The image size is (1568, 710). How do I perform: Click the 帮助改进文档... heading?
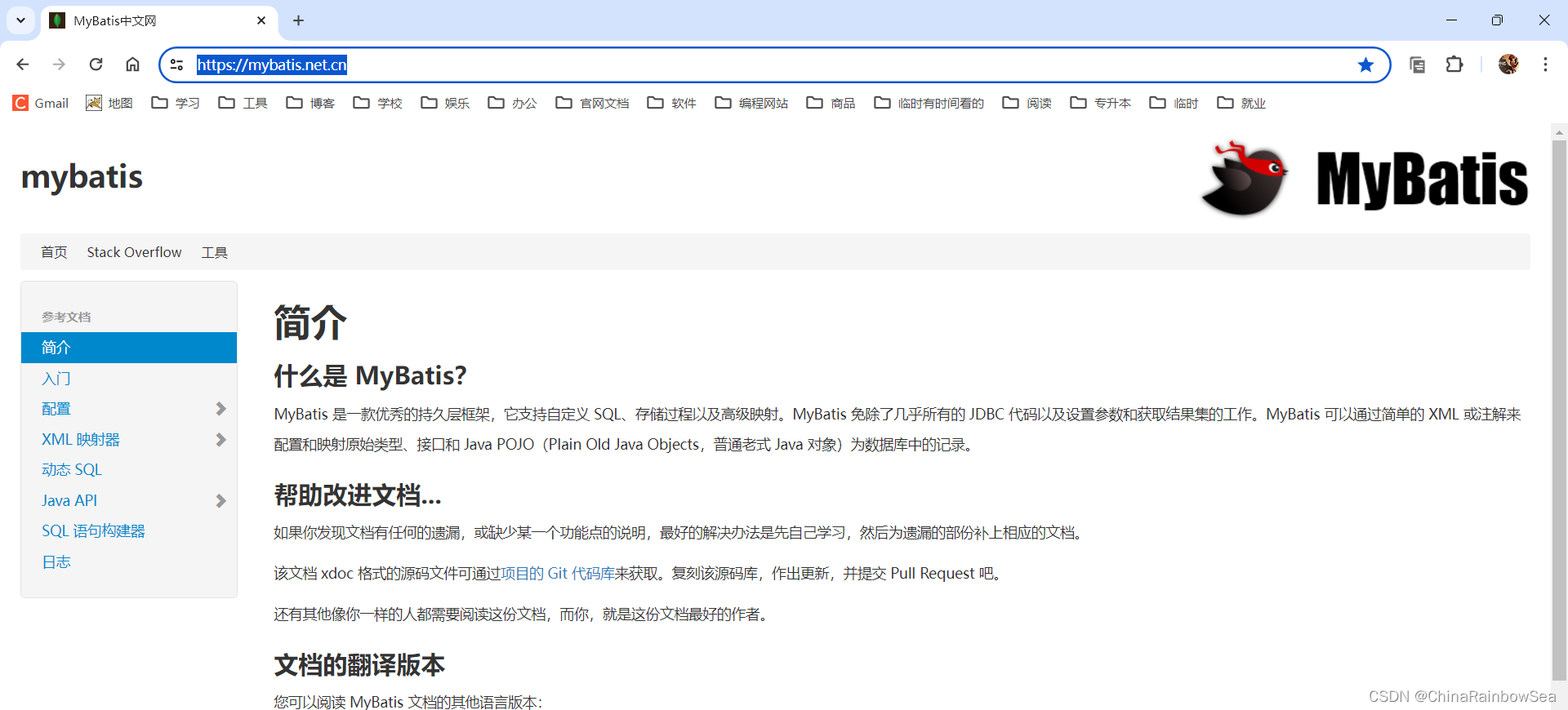(358, 495)
